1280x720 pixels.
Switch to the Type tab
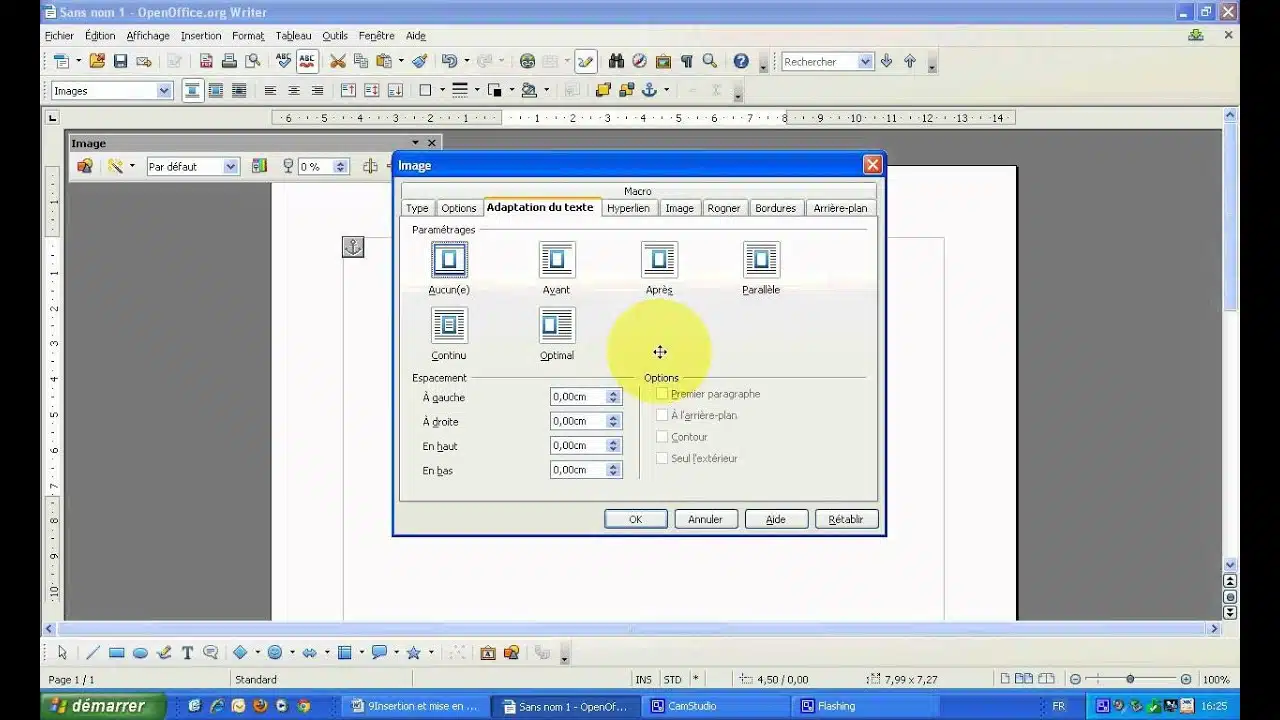point(418,208)
